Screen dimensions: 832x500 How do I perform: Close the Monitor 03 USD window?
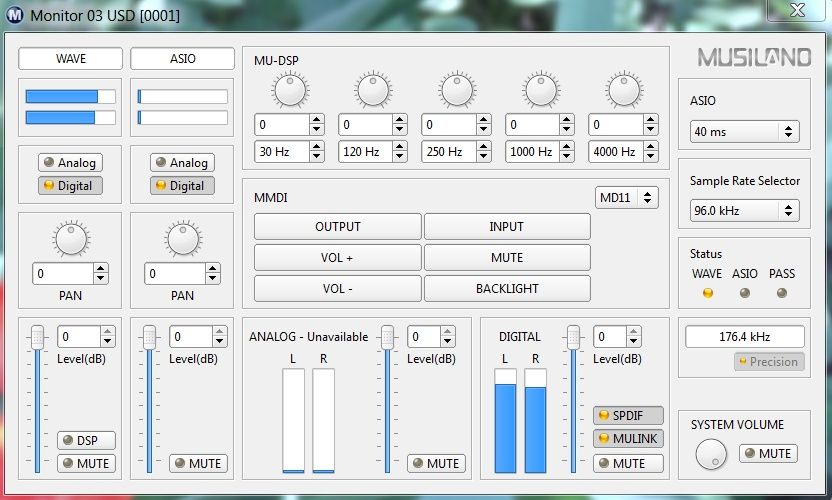point(797,10)
